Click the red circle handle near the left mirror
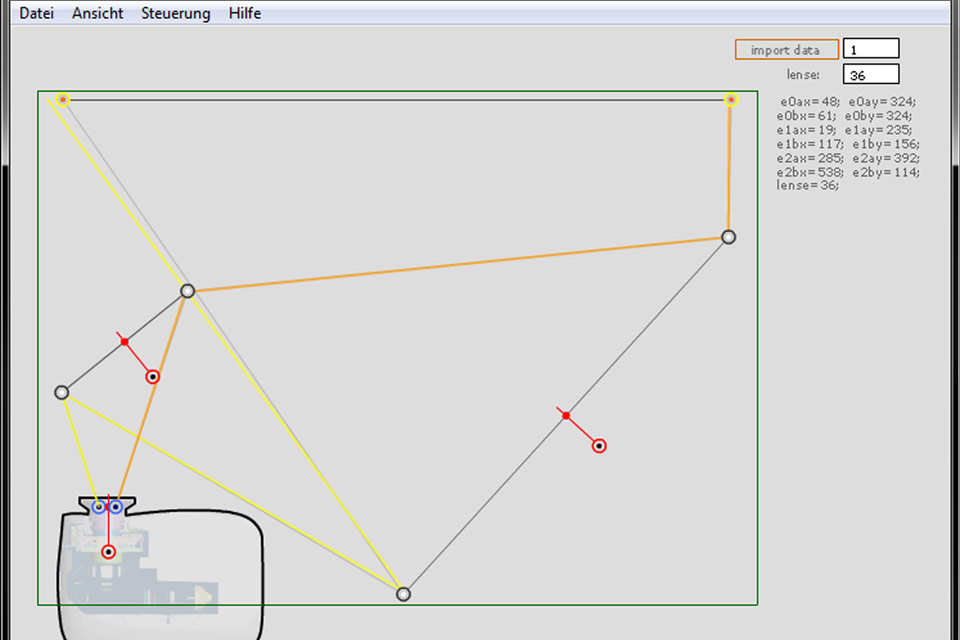This screenshot has height=640, width=960. pyautogui.click(x=153, y=377)
